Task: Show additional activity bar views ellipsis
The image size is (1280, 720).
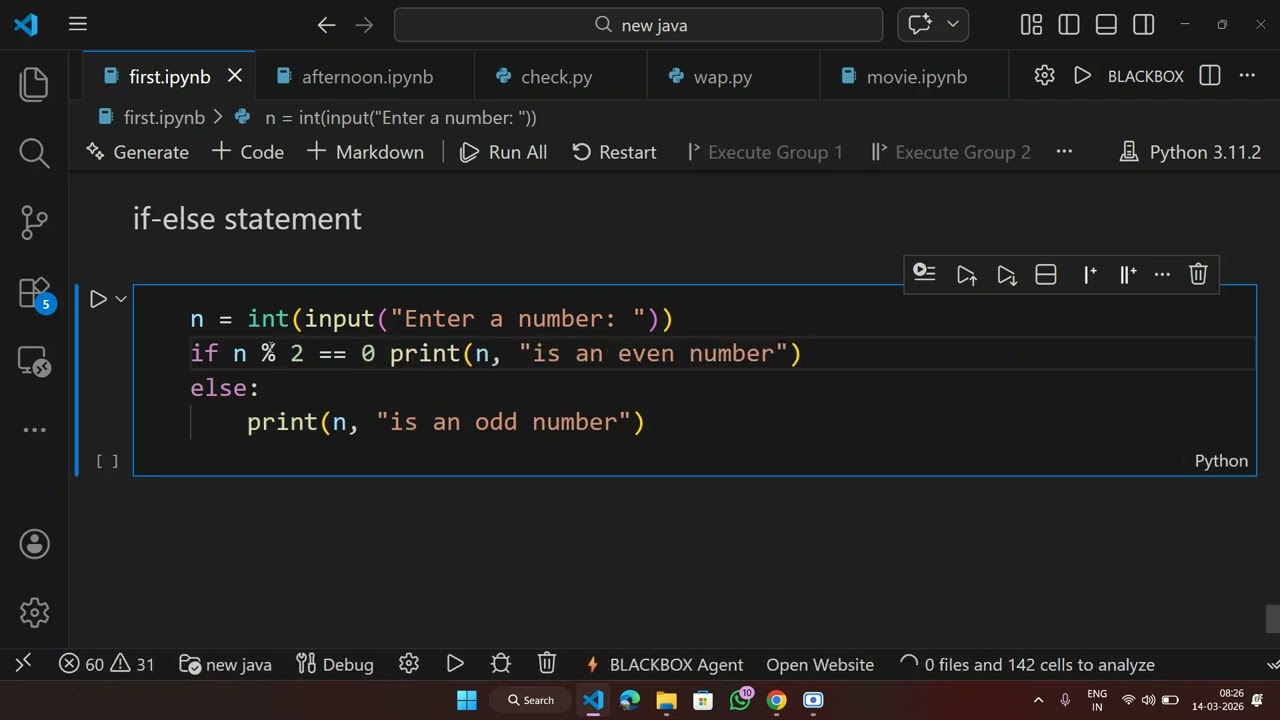Action: tap(34, 430)
